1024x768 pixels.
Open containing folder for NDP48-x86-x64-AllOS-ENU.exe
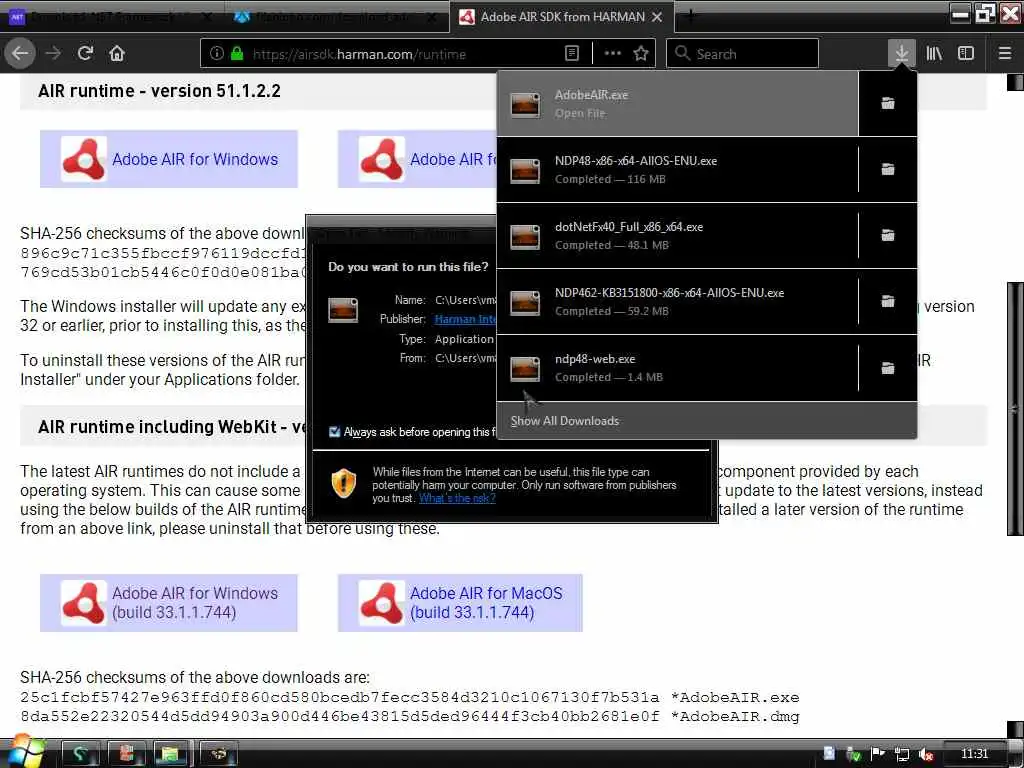point(888,170)
